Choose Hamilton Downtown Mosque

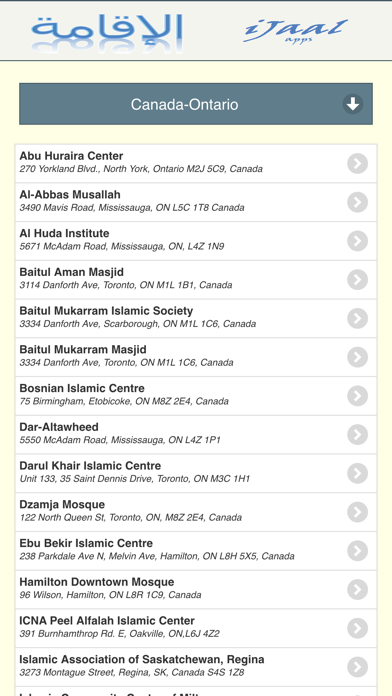[x=196, y=589]
